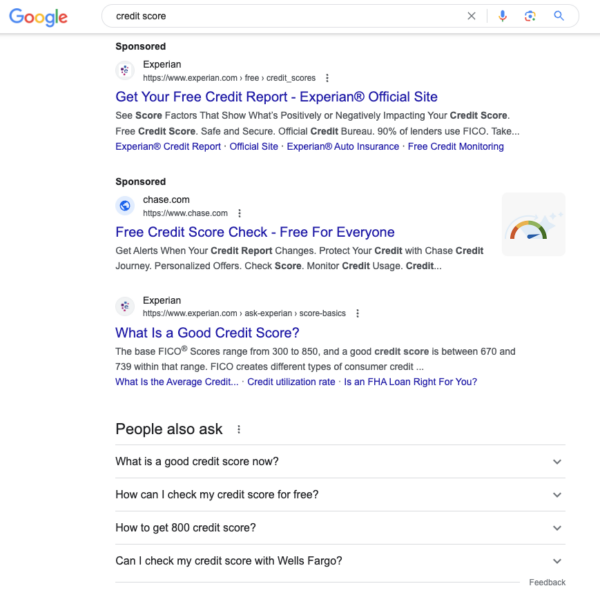Open "What Is a Good Credit Score?" result
The width and height of the screenshot is (600, 606).
(x=207, y=333)
